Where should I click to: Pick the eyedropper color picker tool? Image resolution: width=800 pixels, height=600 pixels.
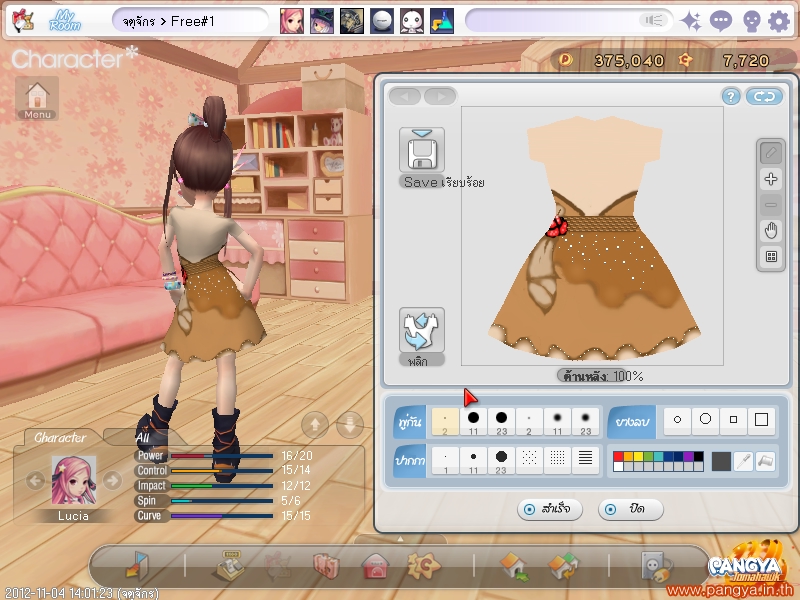pos(743,461)
